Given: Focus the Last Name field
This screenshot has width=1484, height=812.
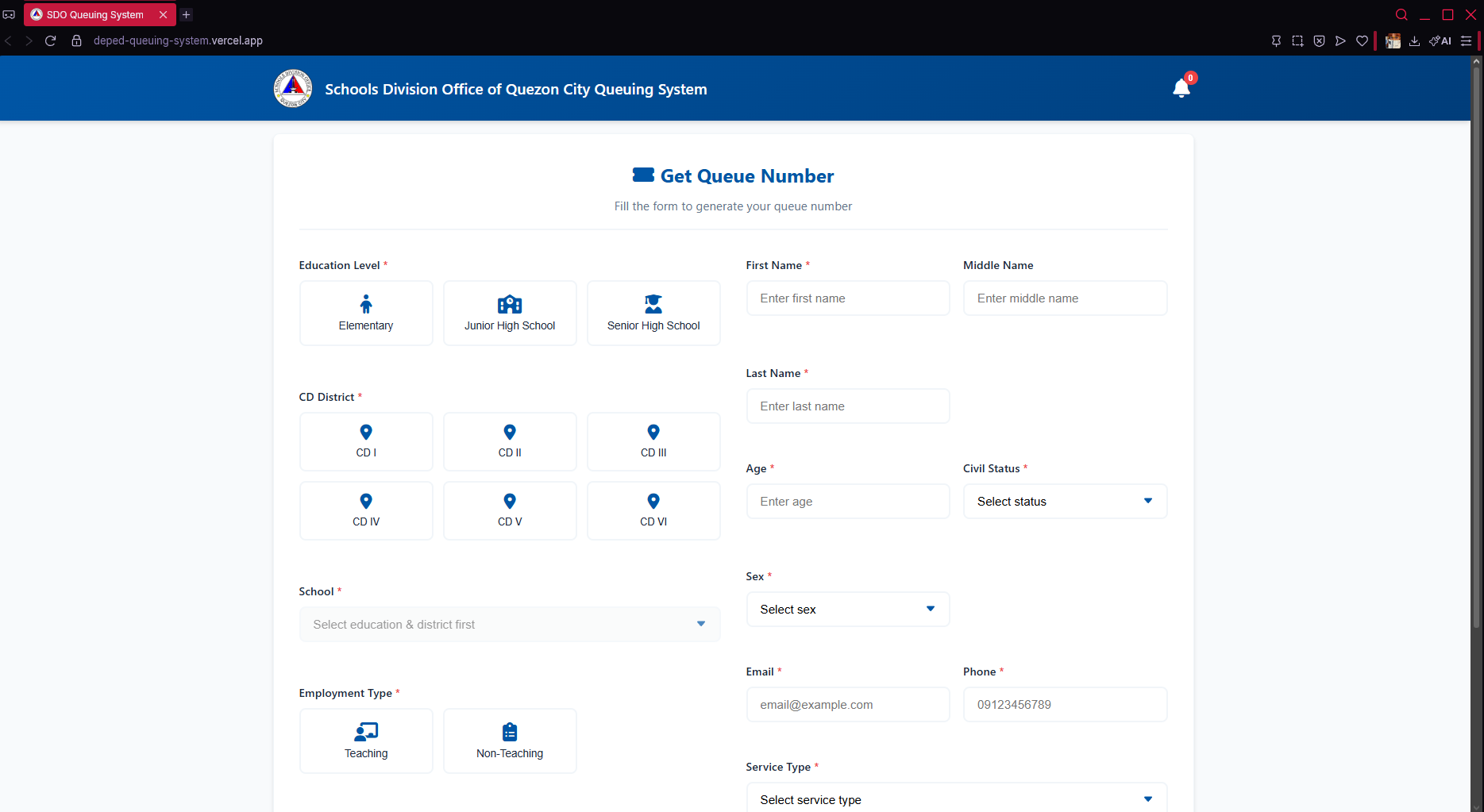Looking at the screenshot, I should point(848,406).
